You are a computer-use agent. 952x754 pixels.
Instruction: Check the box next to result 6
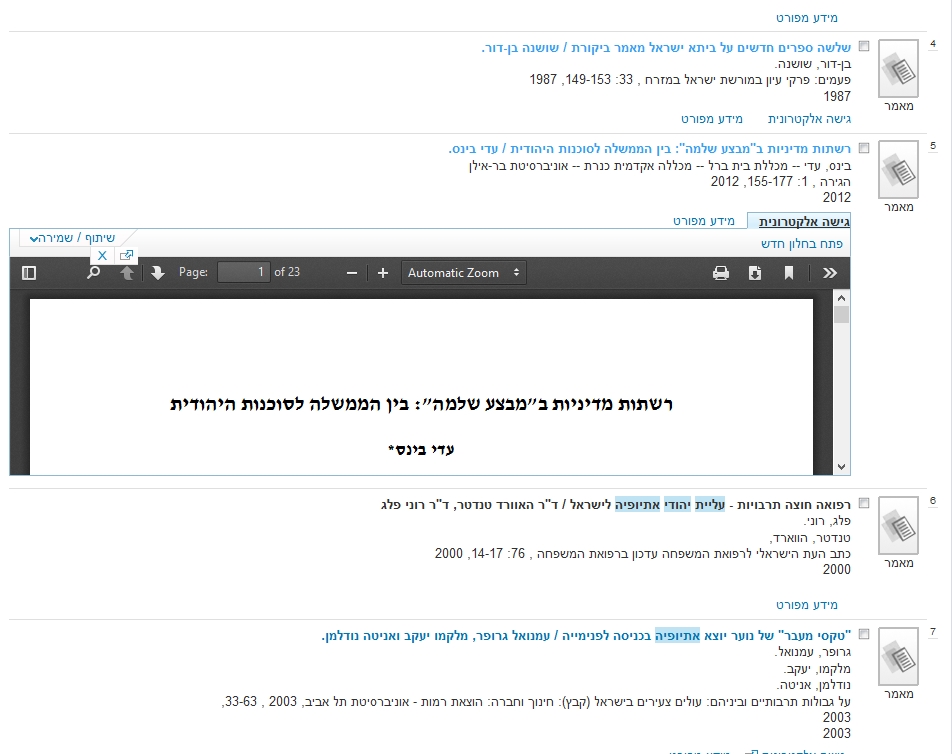(x=864, y=504)
